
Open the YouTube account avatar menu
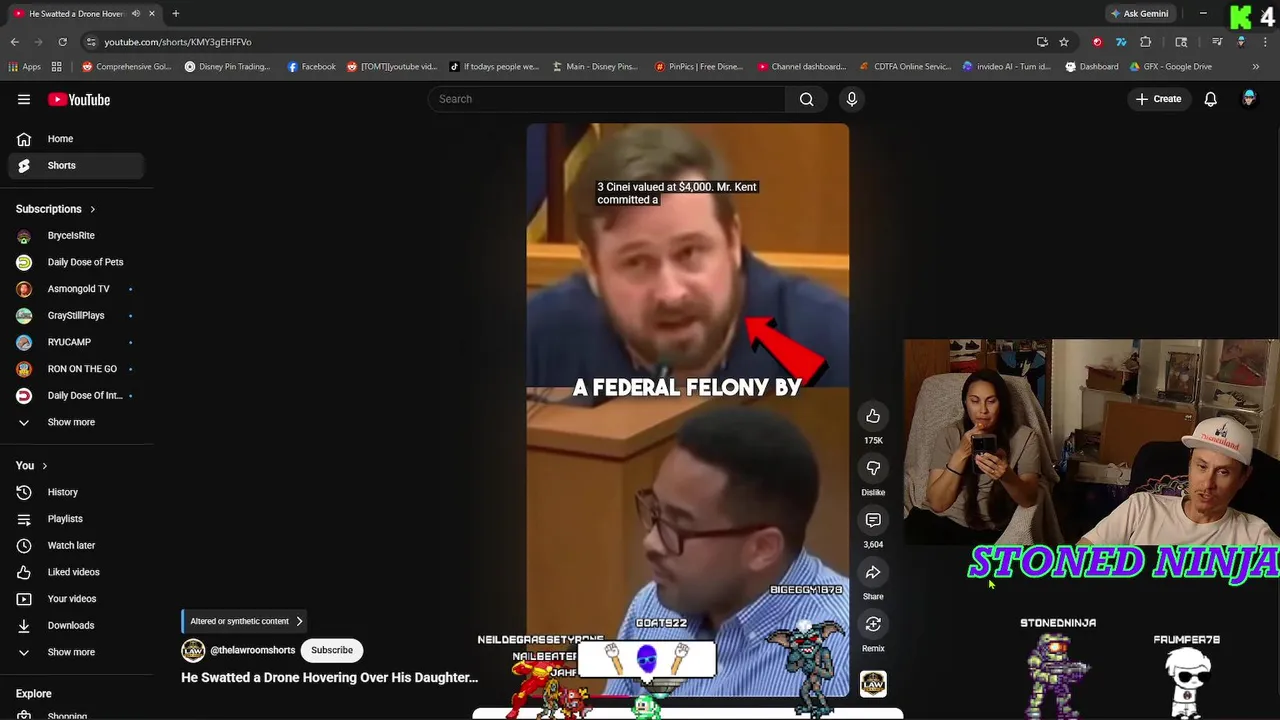coord(1249,99)
